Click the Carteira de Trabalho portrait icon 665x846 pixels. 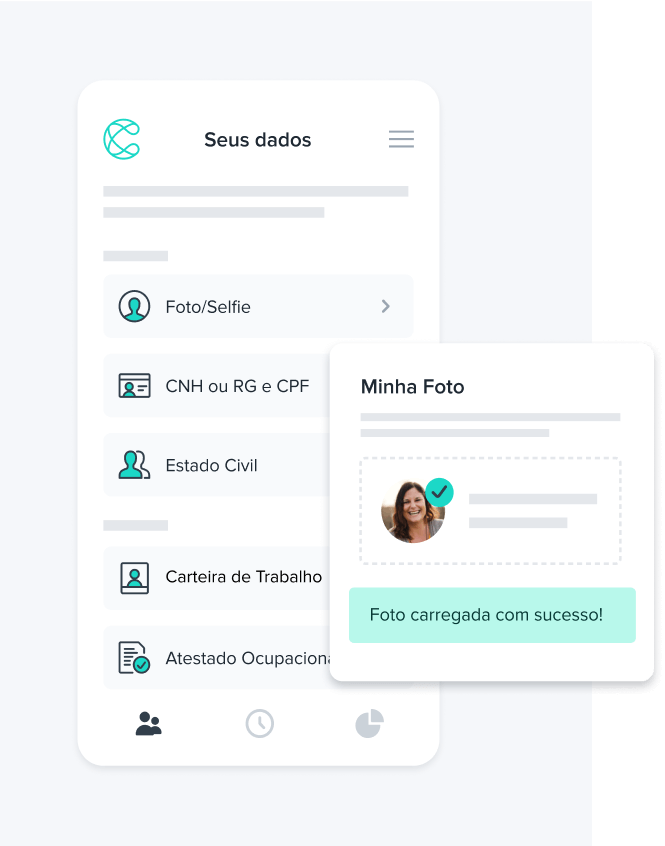tap(134, 578)
